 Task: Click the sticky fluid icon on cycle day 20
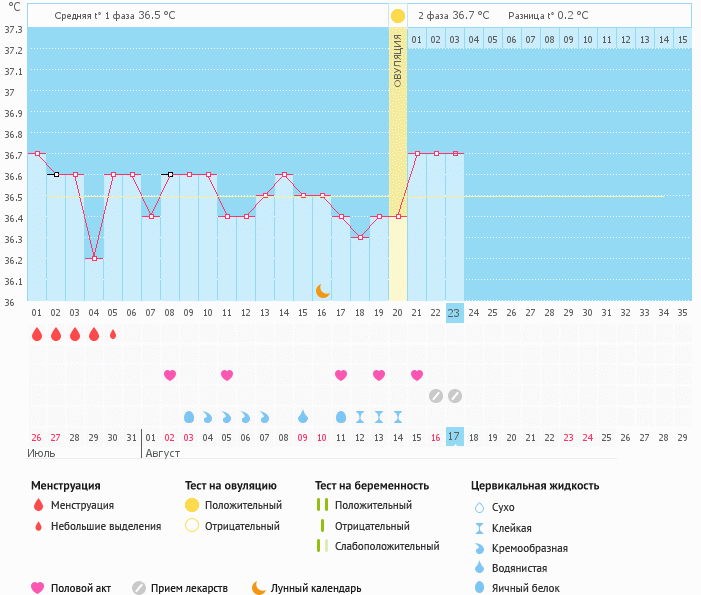tap(398, 416)
